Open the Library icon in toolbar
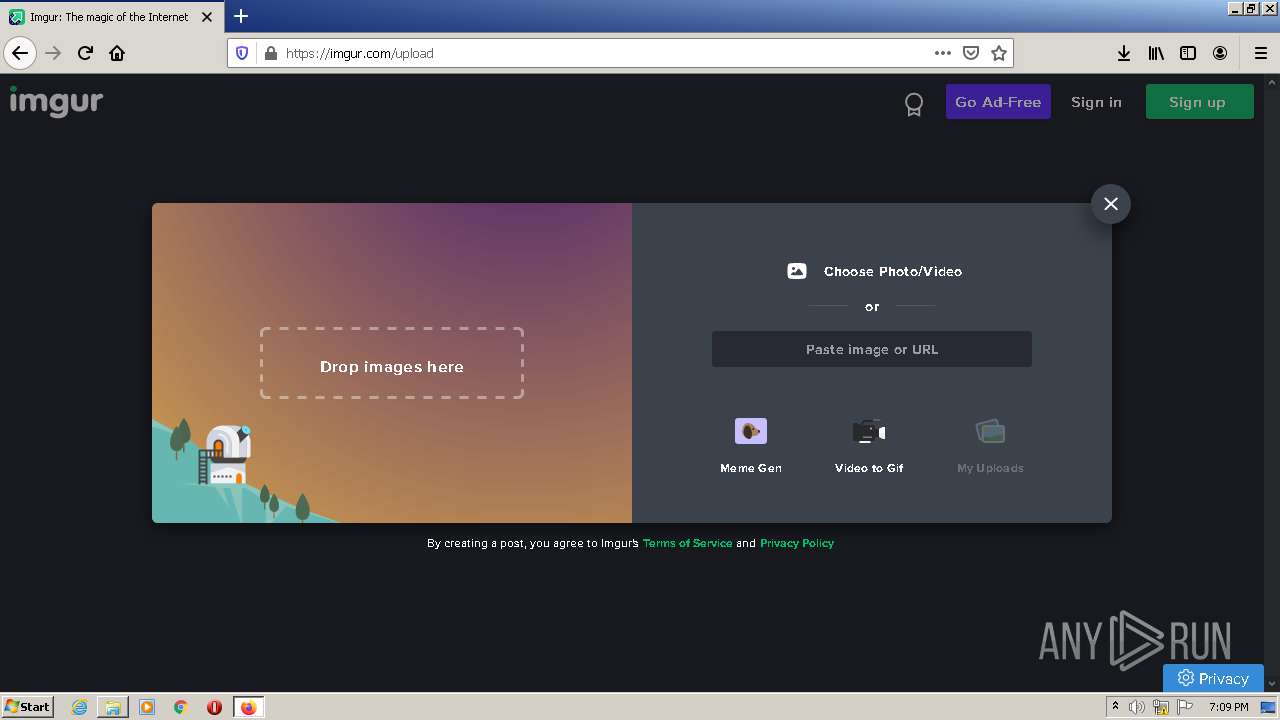The height and width of the screenshot is (720, 1280). 1156,53
